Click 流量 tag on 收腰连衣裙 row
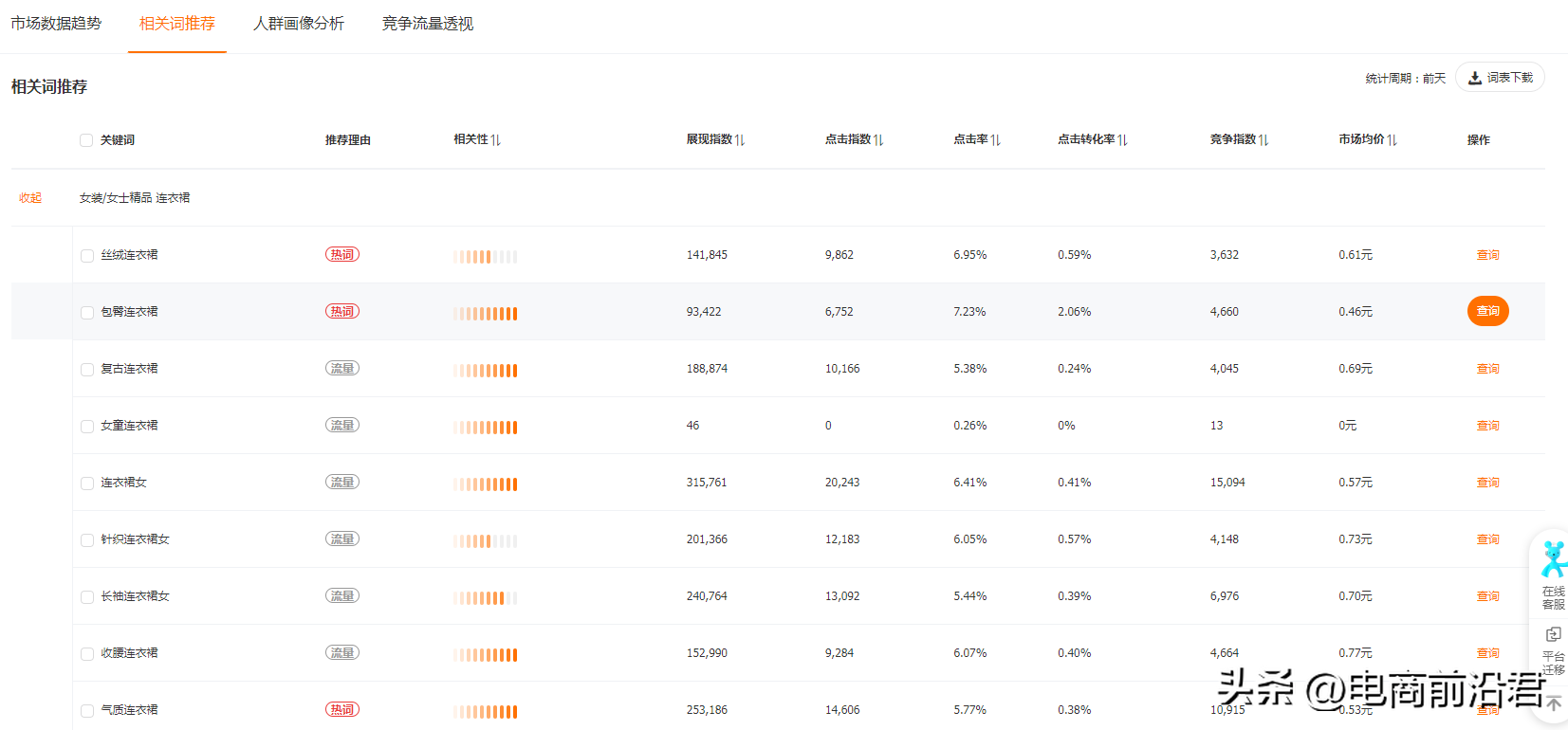The height and width of the screenshot is (730, 1568). [342, 652]
